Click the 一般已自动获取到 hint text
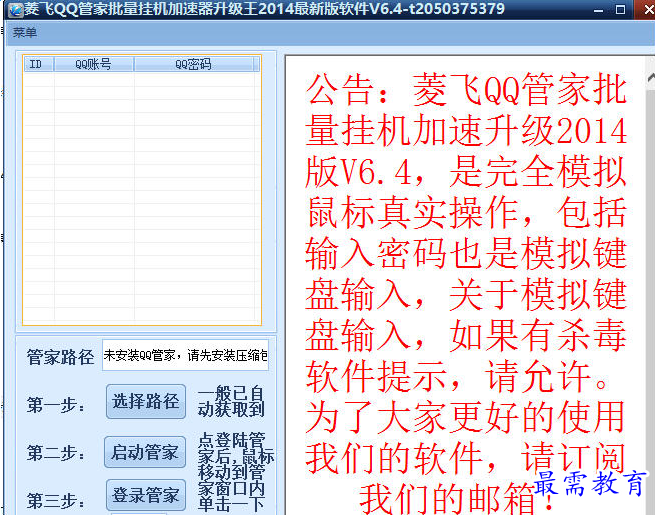This screenshot has width=655, height=515. click(231, 401)
